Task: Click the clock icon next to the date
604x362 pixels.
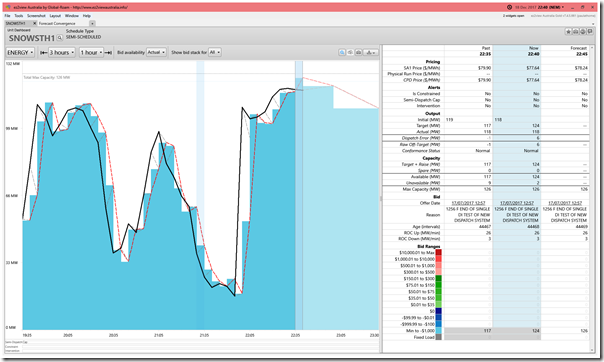Action: 509,7
